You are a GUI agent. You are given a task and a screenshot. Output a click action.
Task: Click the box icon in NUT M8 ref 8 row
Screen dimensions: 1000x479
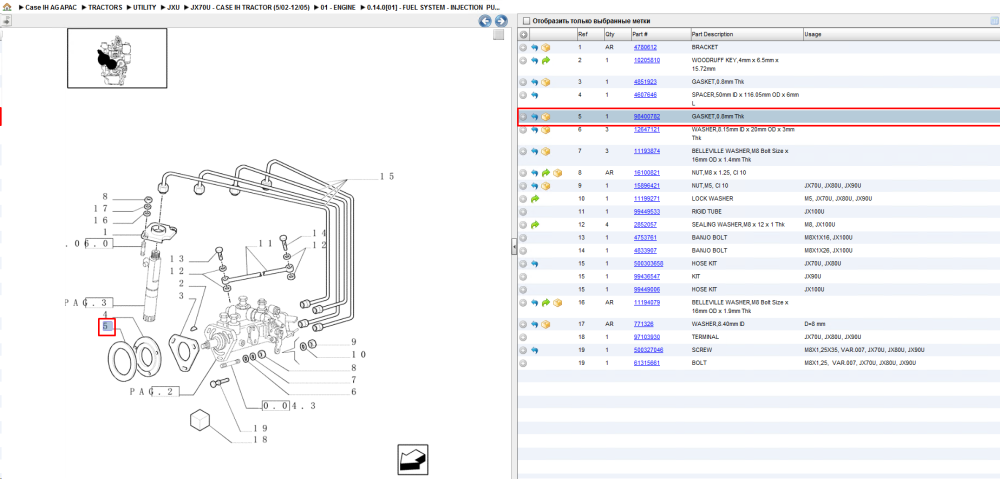click(557, 173)
